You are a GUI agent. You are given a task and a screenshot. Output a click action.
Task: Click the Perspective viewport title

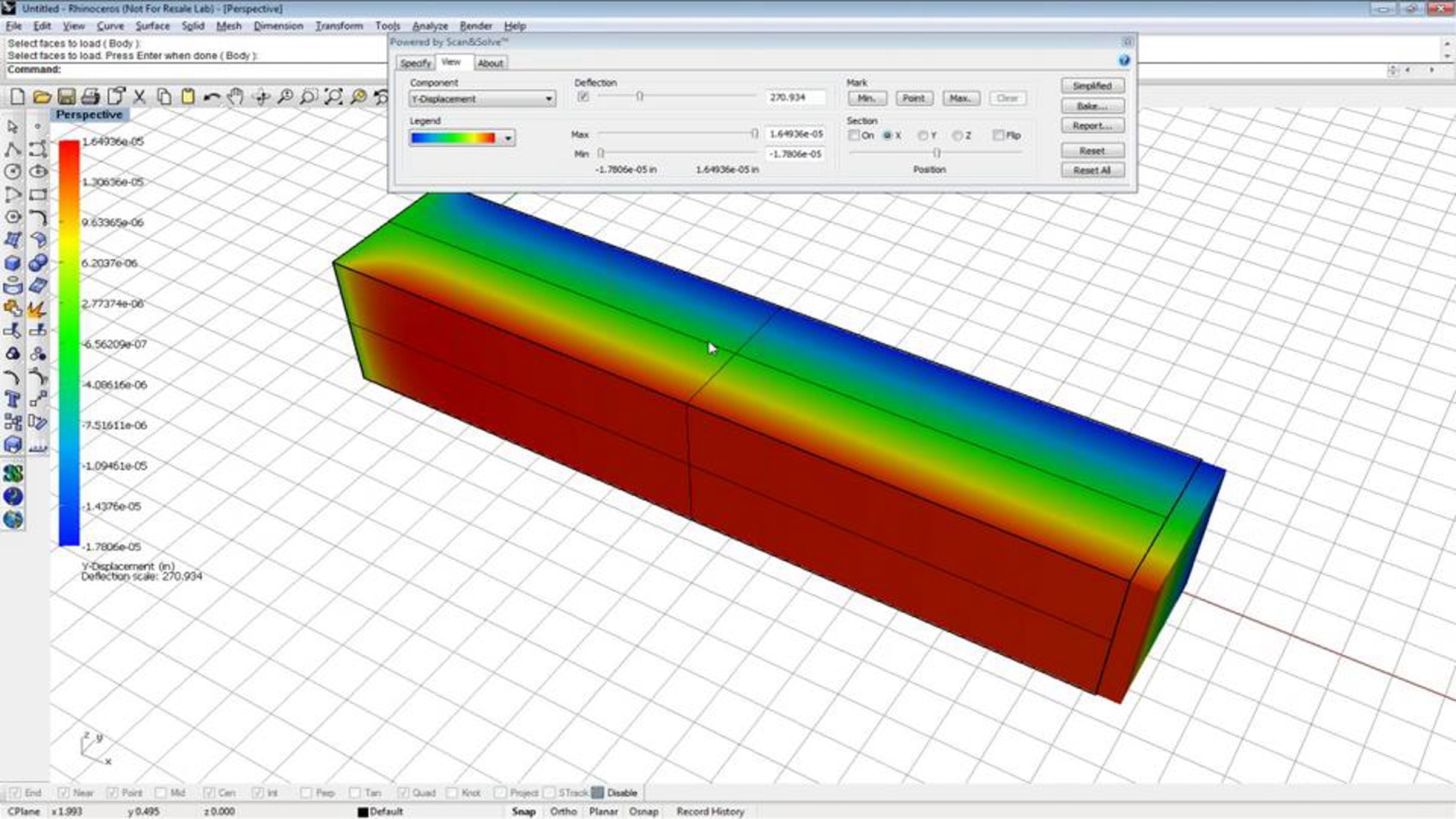89,115
